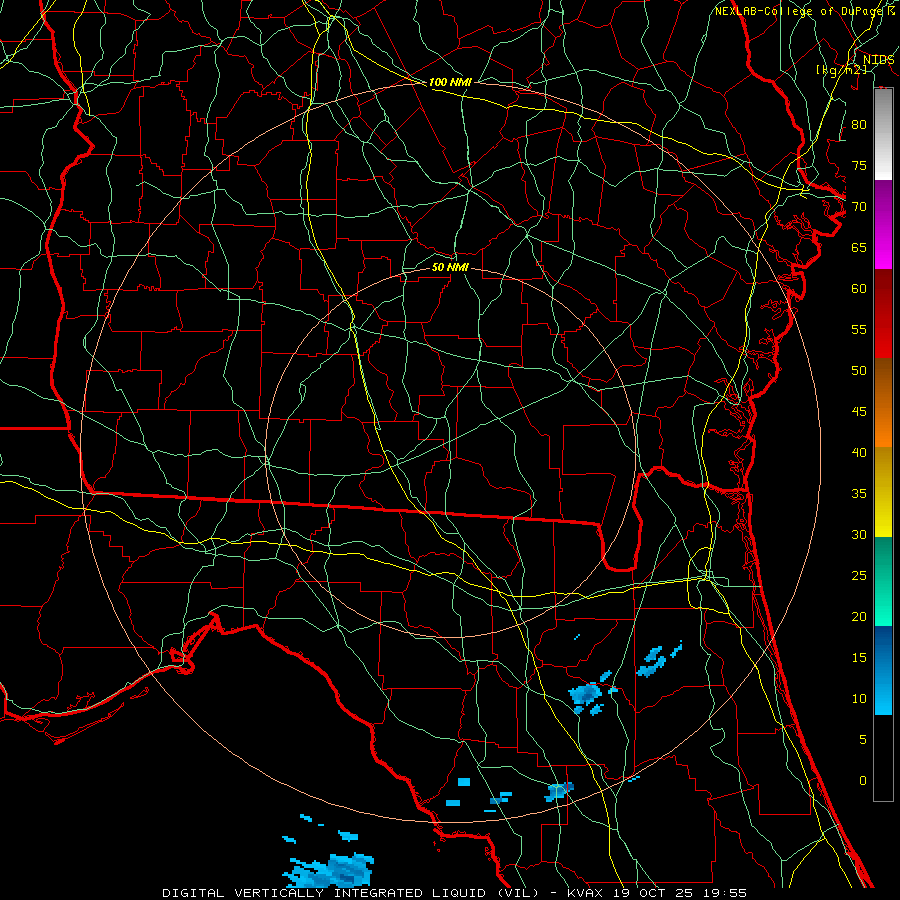Viewport: 900px width, 900px height.
Task: Select the 10 value on the VIL scale
Action: (x=859, y=699)
